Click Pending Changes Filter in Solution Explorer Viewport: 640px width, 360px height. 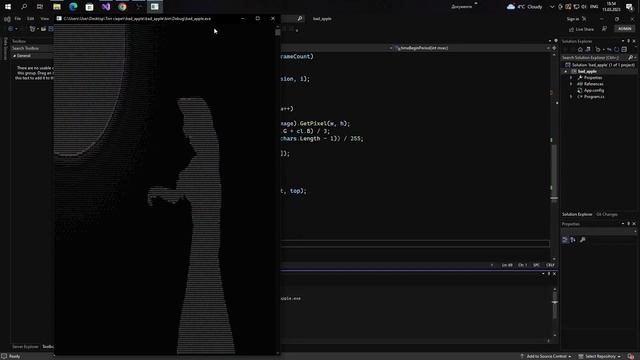(598, 50)
